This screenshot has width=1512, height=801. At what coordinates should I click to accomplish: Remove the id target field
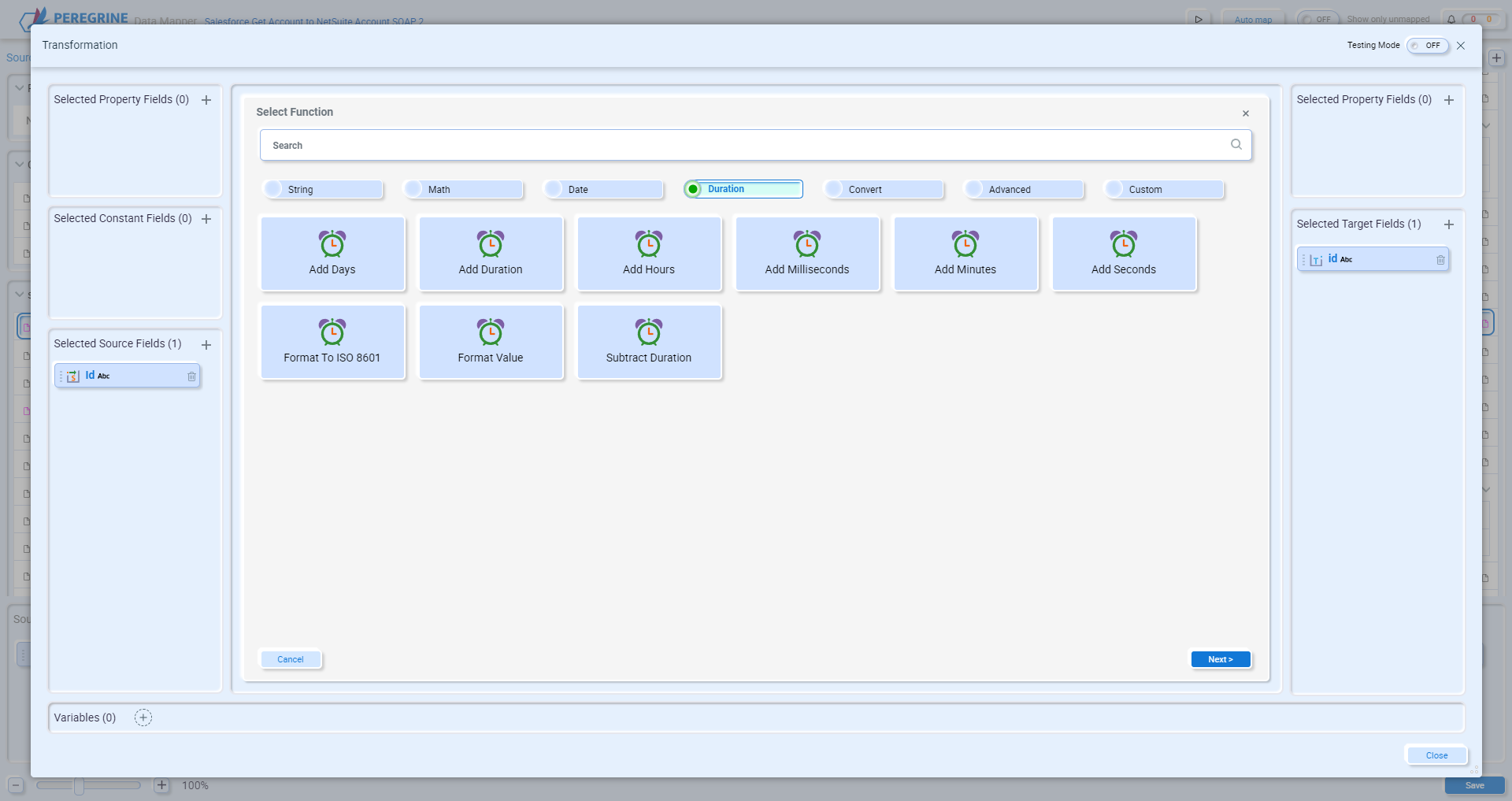[1440, 260]
